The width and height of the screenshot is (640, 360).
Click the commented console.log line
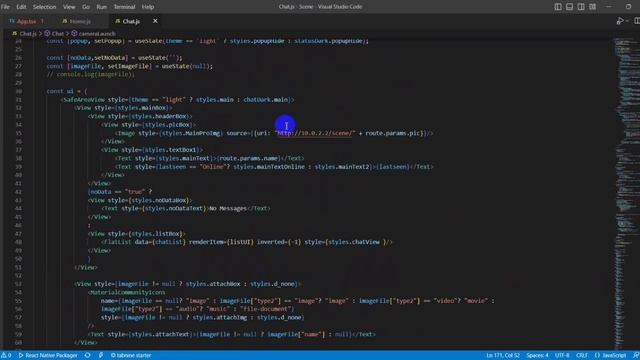coord(90,74)
